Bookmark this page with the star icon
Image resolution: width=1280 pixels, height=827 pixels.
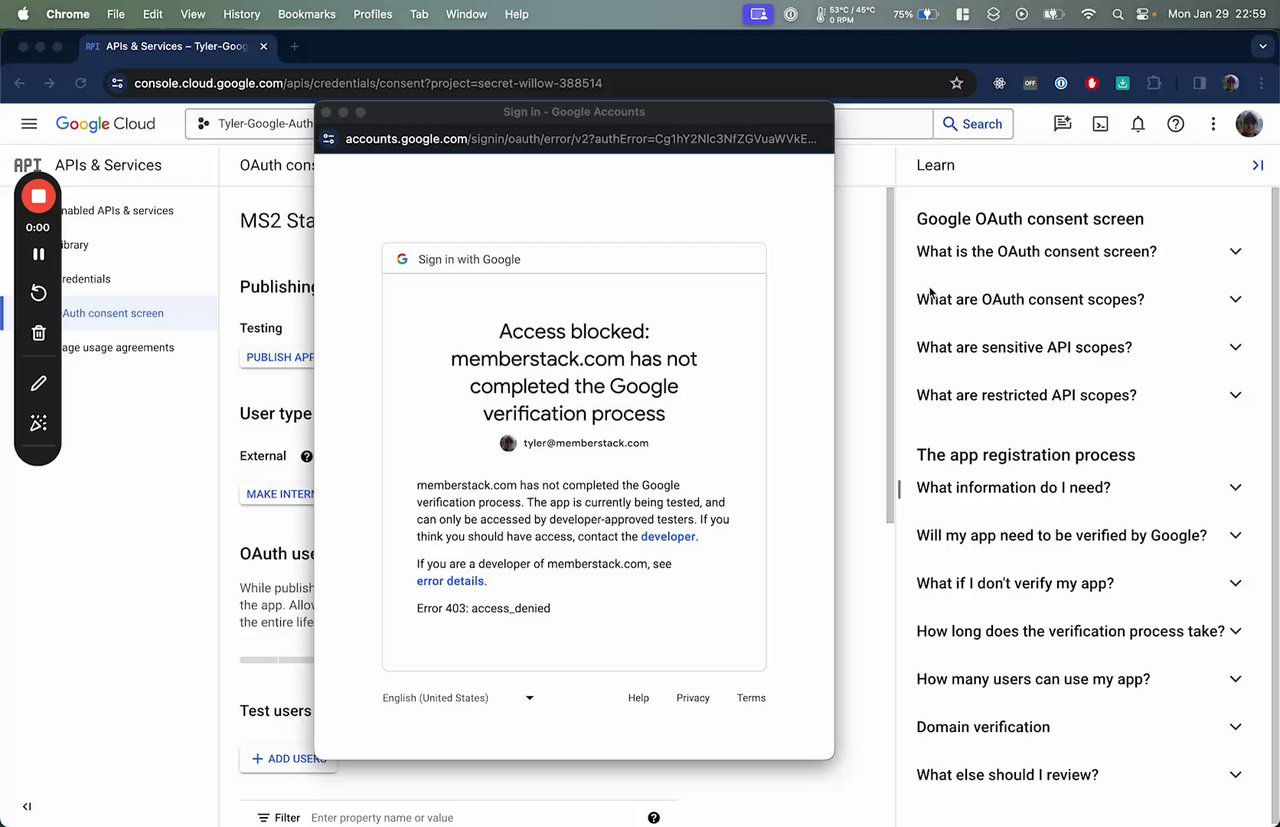(956, 83)
